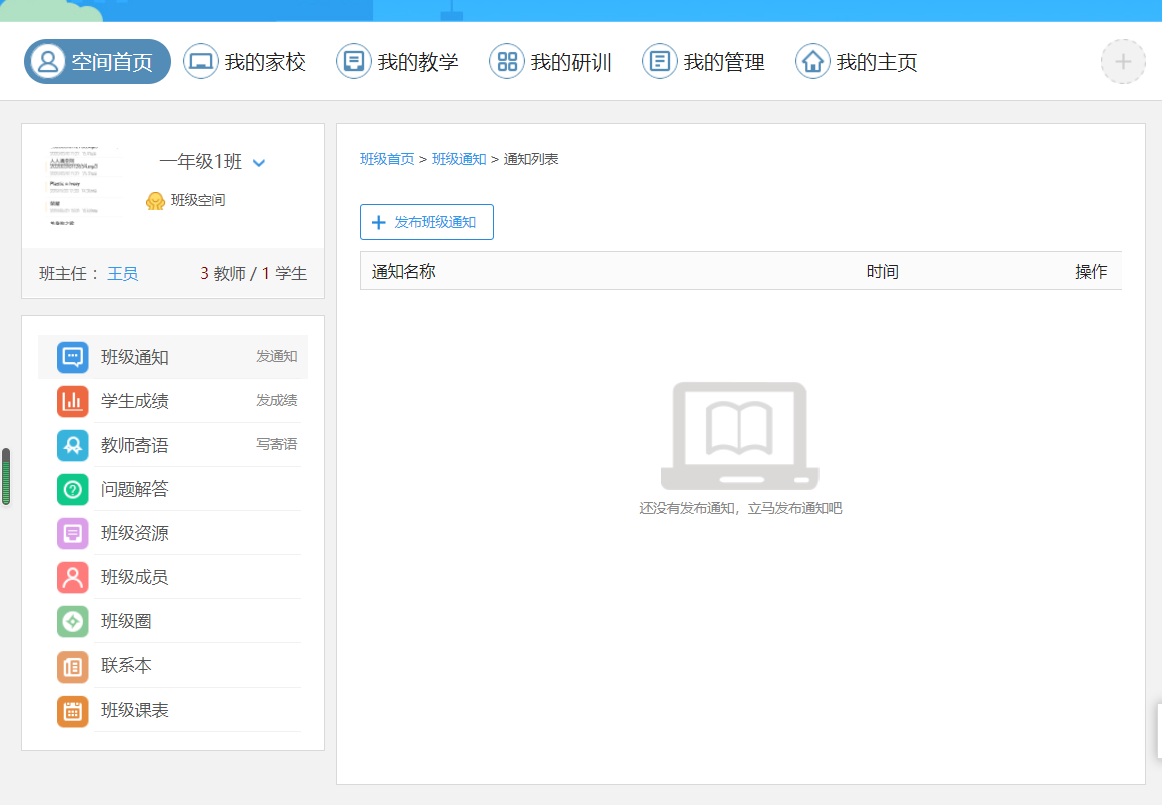Click the 联系本 notebook icon
Viewport: 1162px width, 805px height.
click(73, 666)
